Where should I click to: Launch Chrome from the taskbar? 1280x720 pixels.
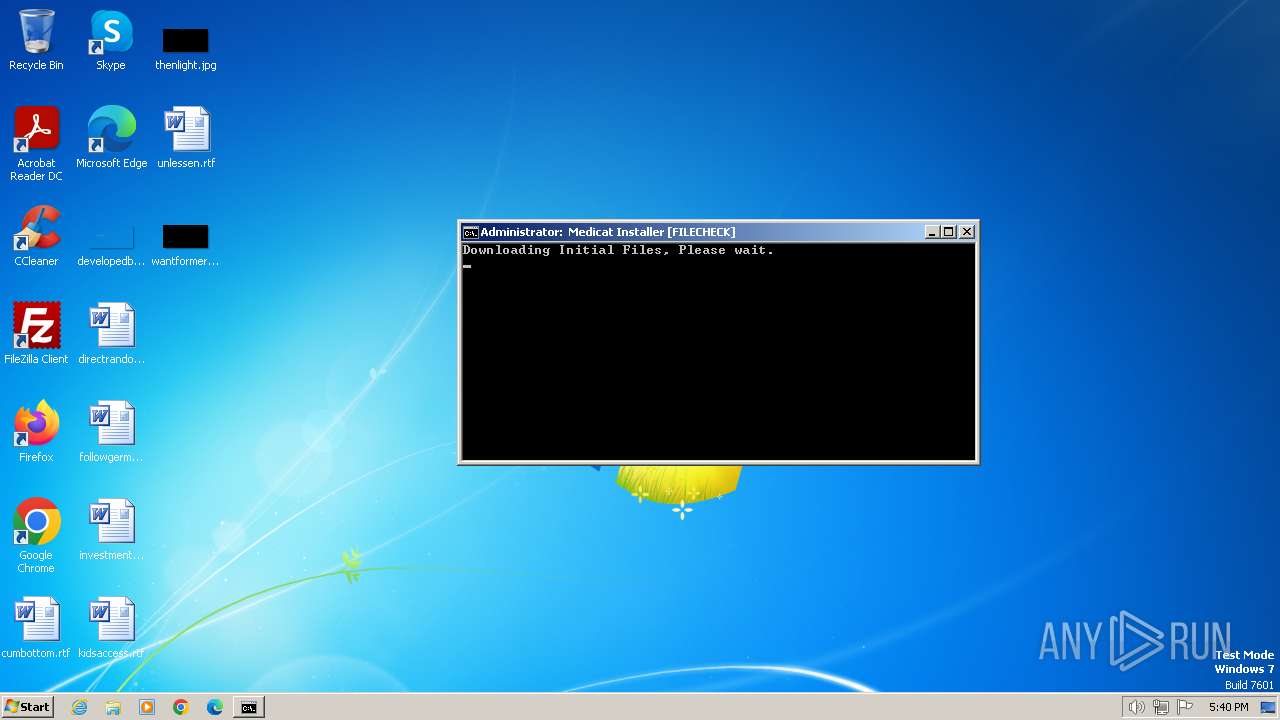pyautogui.click(x=181, y=707)
